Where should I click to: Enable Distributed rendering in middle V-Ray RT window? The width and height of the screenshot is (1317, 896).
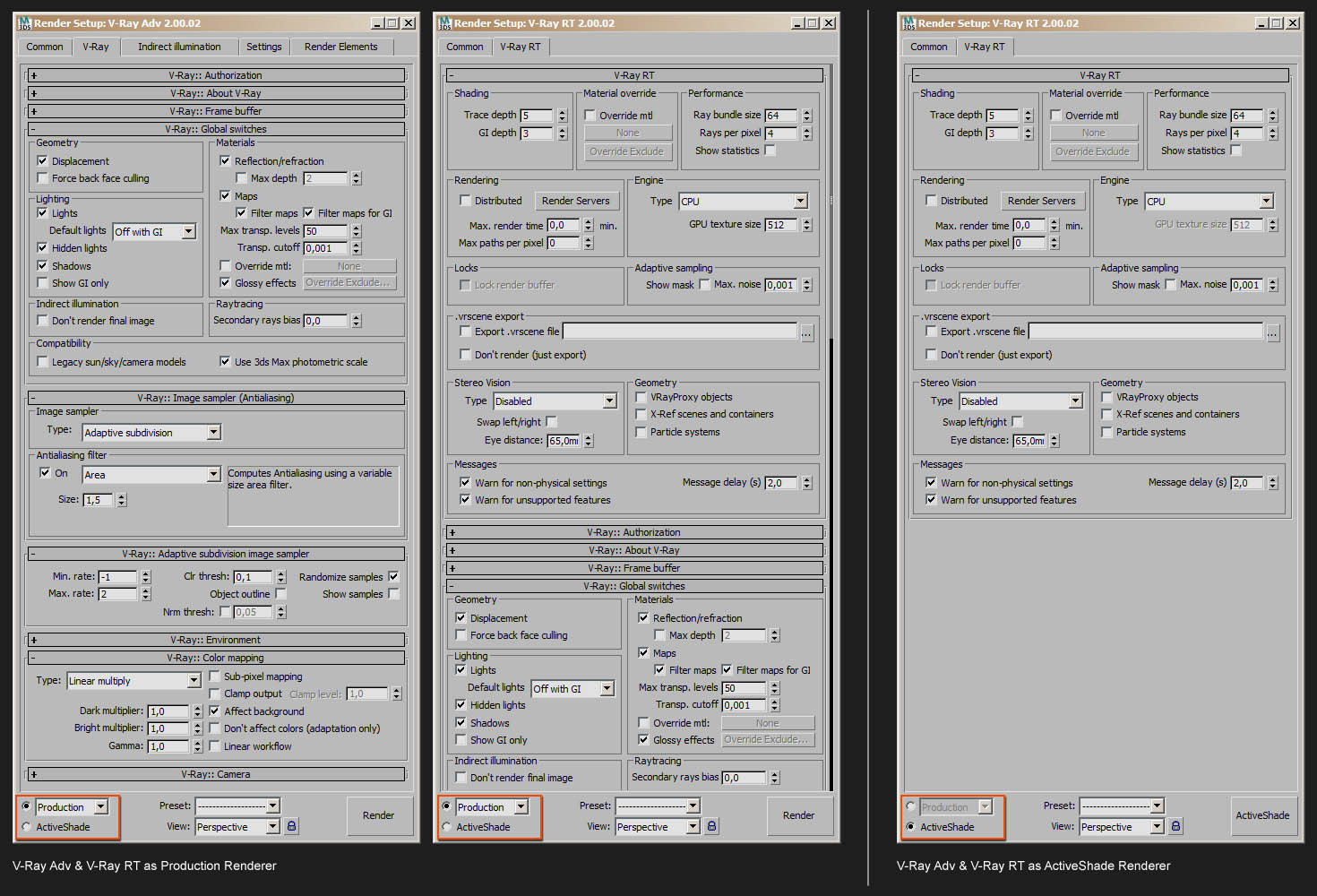465,201
